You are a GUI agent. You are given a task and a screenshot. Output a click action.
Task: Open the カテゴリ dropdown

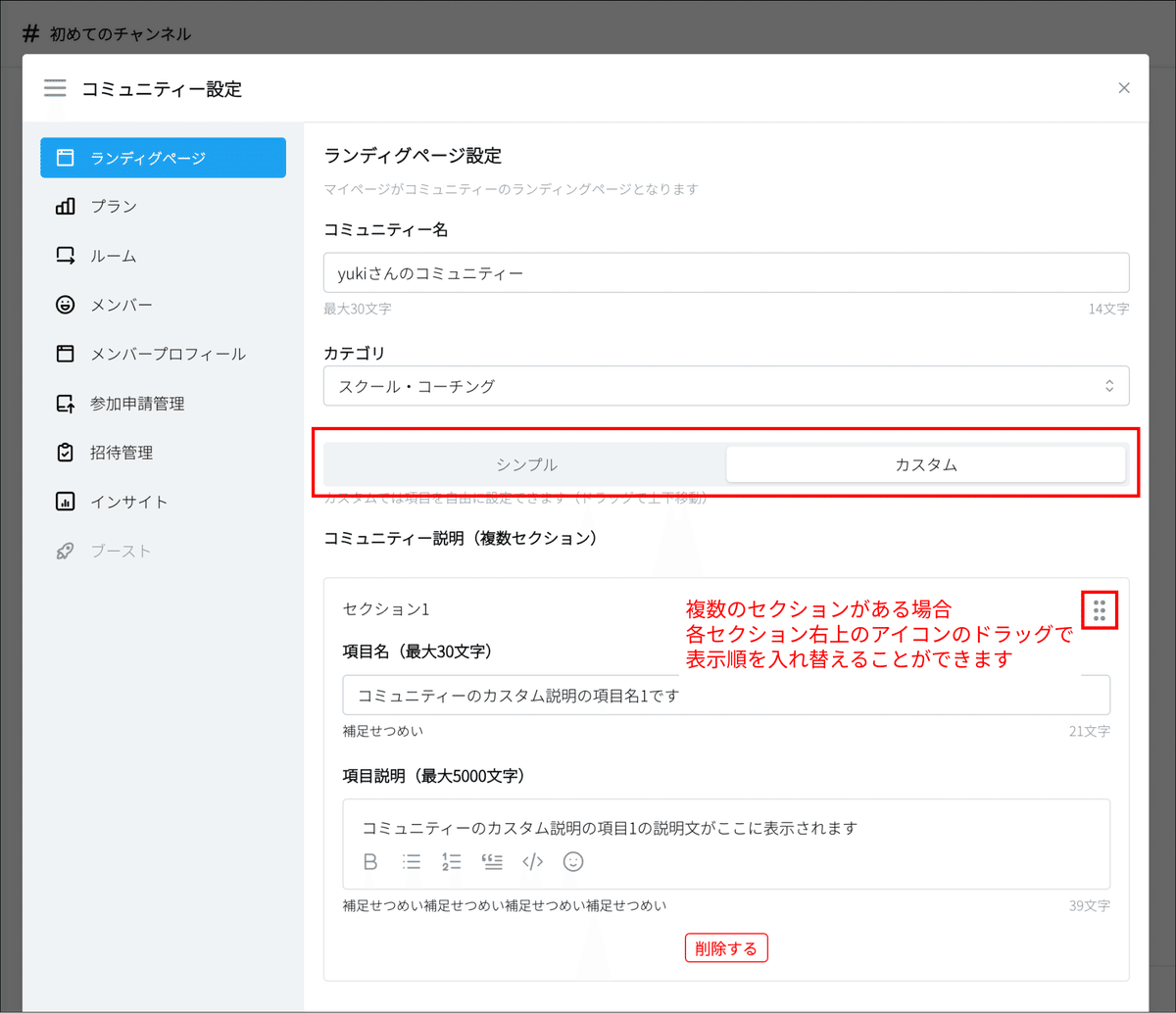coord(726,386)
